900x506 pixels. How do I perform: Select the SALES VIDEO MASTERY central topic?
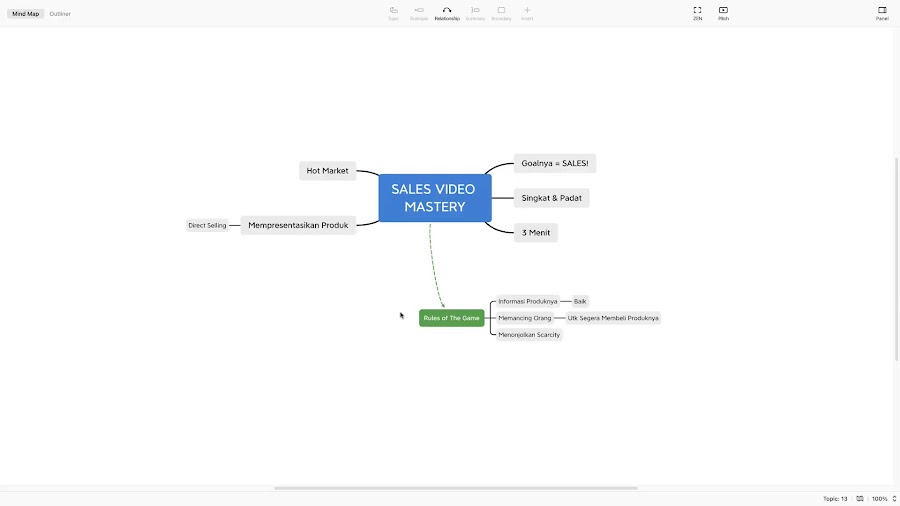435,198
